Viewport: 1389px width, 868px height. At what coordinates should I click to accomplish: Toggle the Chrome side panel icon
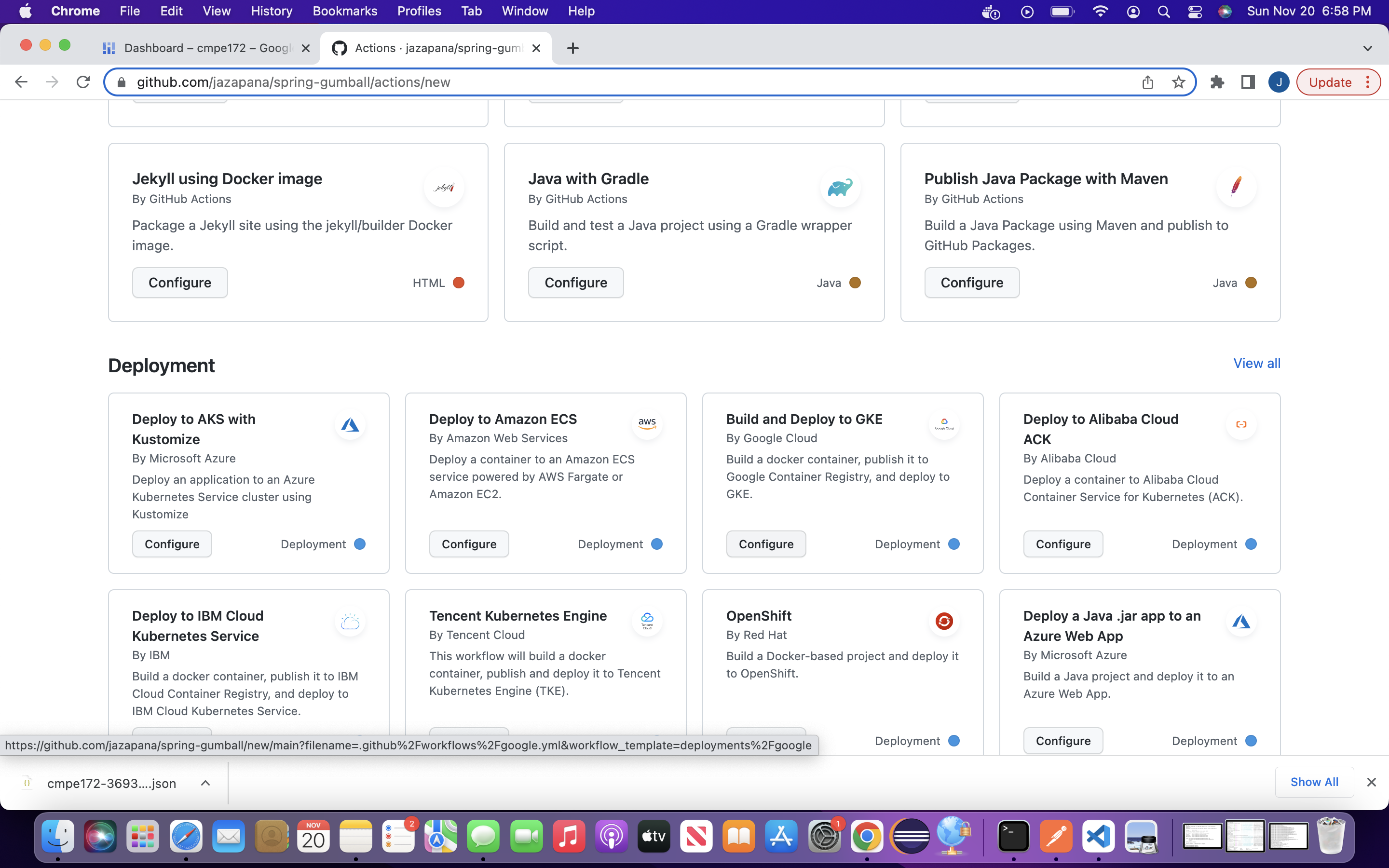pyautogui.click(x=1247, y=82)
